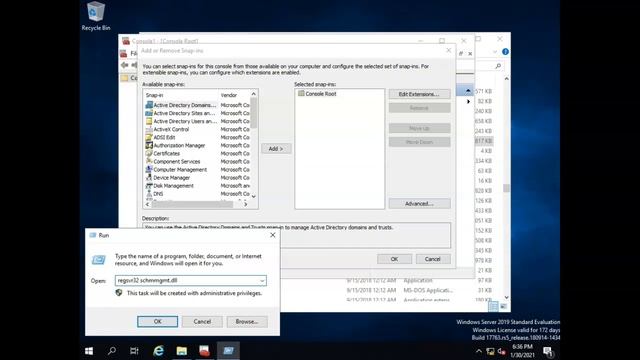Click OK in Add or Remove Snap-ins
Screen dimensions: 640x360
pos(394,259)
